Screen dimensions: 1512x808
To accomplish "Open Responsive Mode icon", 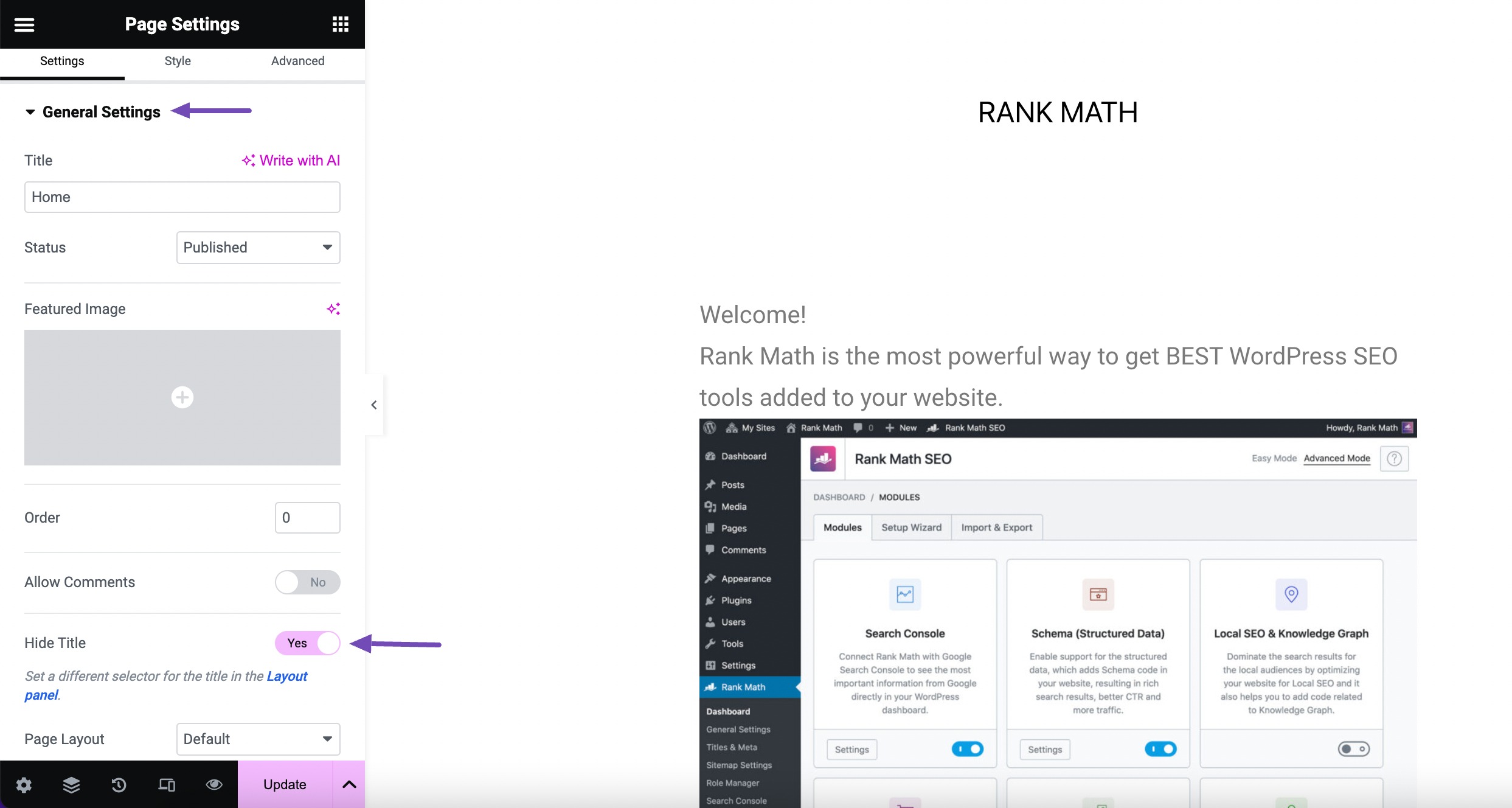I will point(167,785).
